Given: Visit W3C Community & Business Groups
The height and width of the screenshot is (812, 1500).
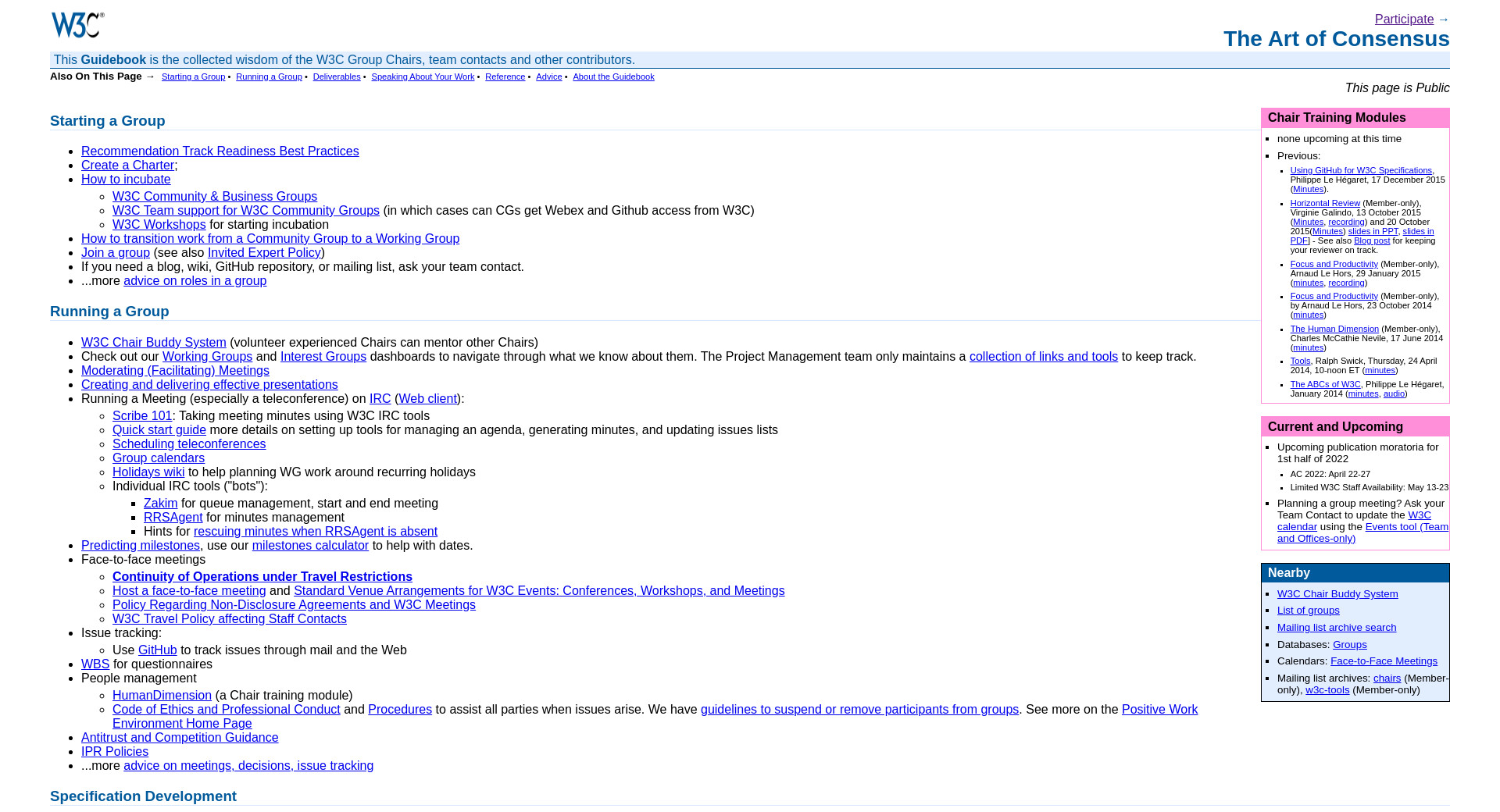Looking at the screenshot, I should pos(214,197).
